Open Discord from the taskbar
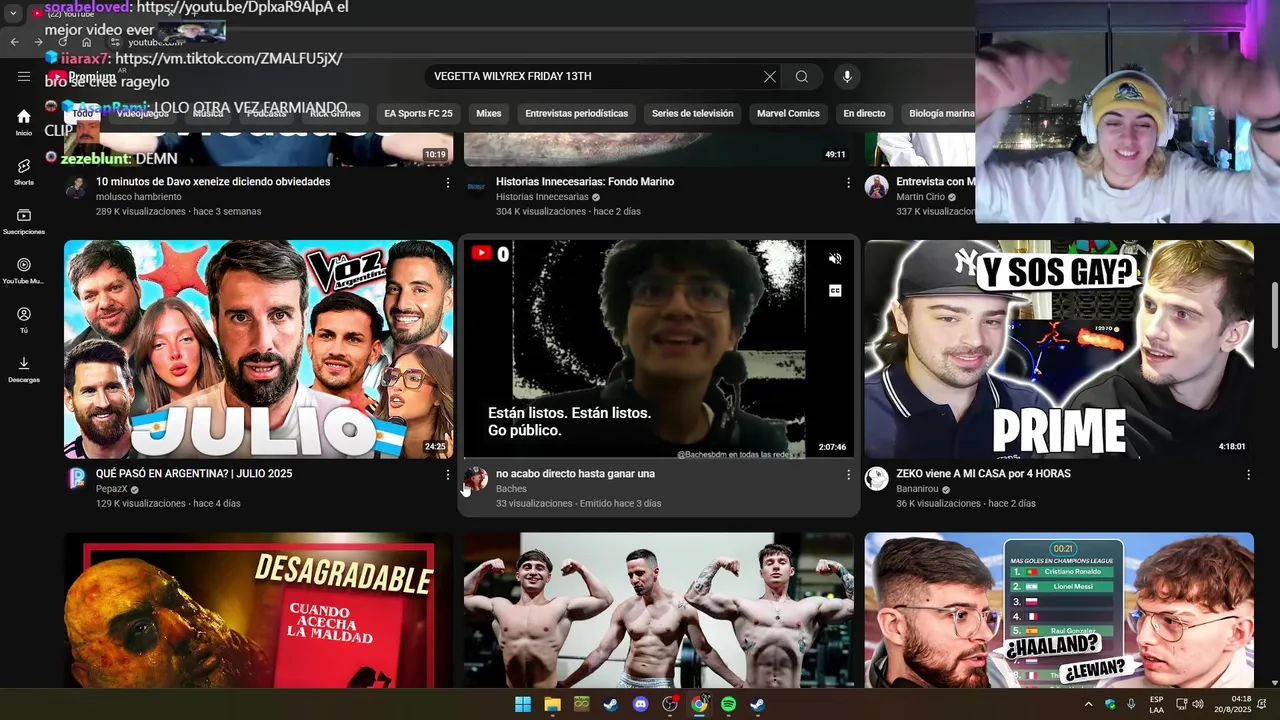The image size is (1280, 720). tap(641, 704)
